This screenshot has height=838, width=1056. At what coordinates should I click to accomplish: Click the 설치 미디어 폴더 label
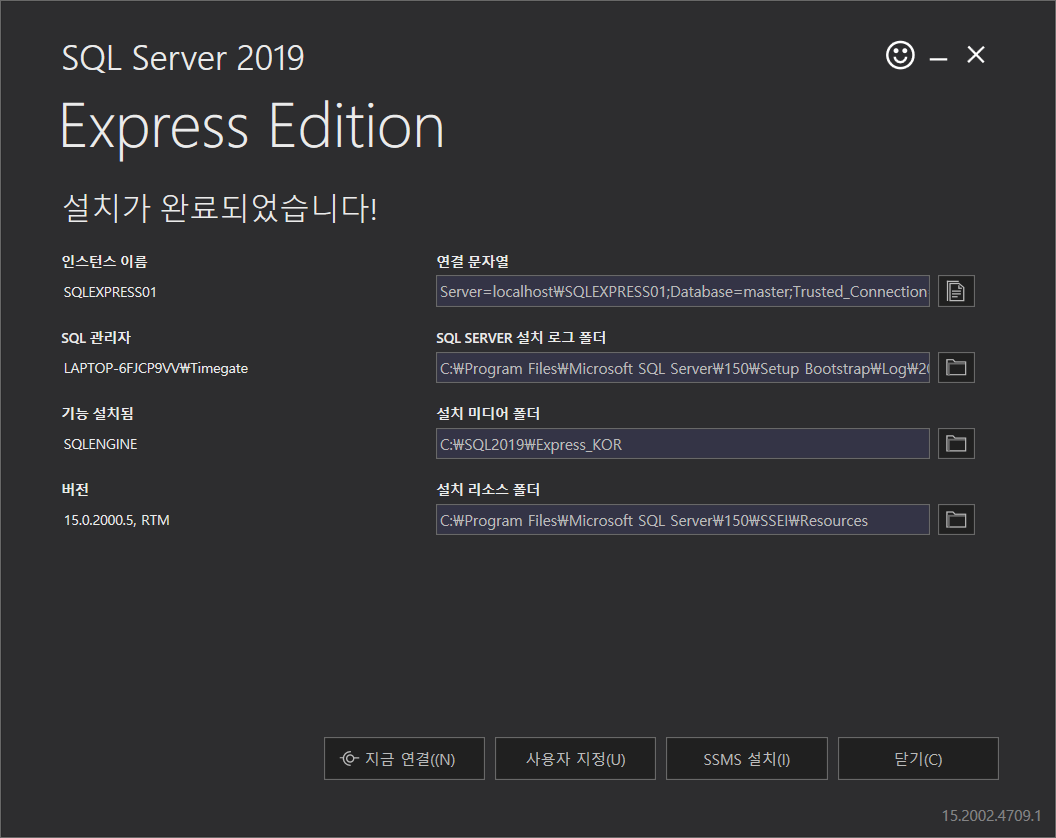(x=488, y=414)
